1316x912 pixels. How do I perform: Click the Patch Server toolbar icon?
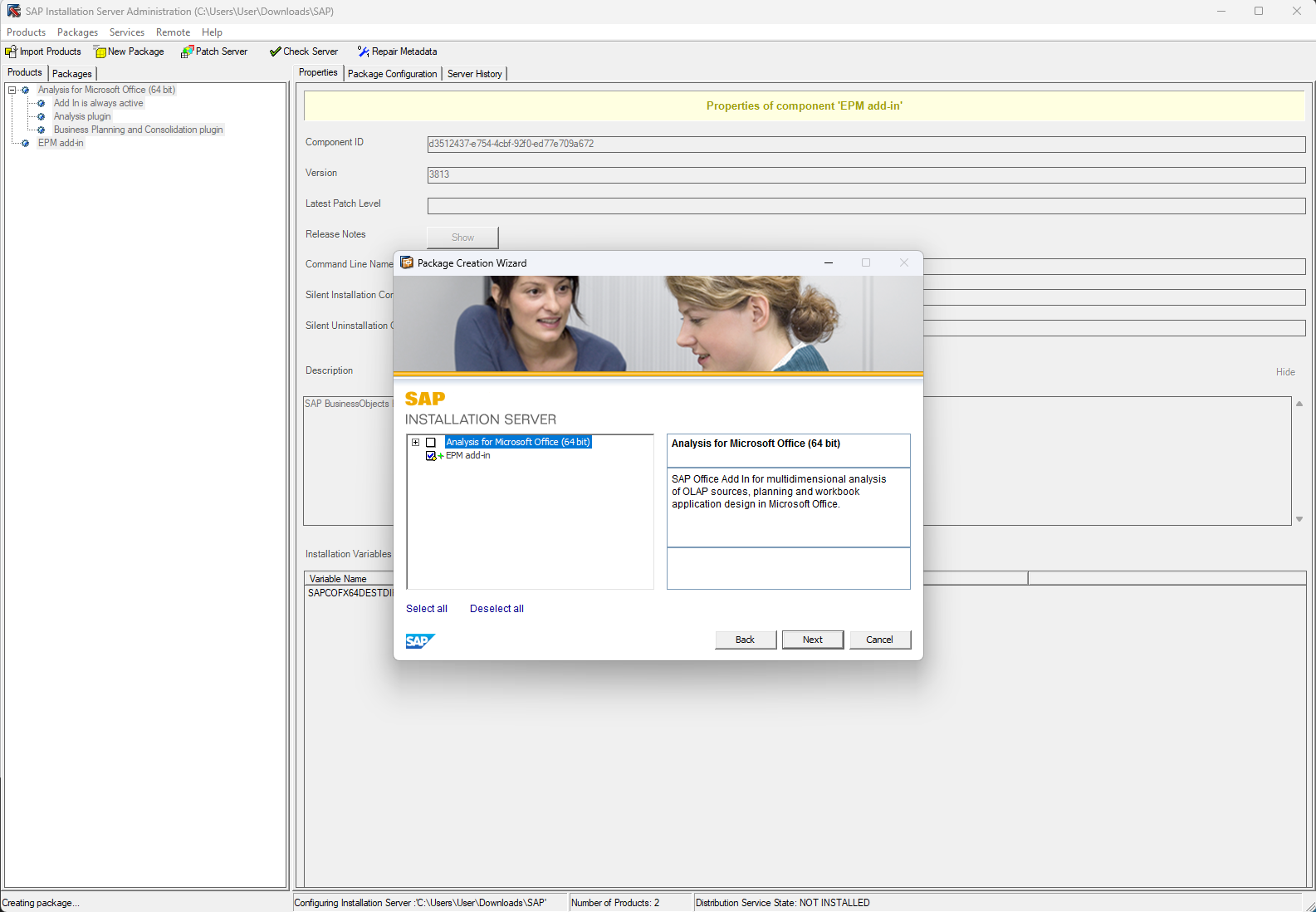pyautogui.click(x=188, y=51)
